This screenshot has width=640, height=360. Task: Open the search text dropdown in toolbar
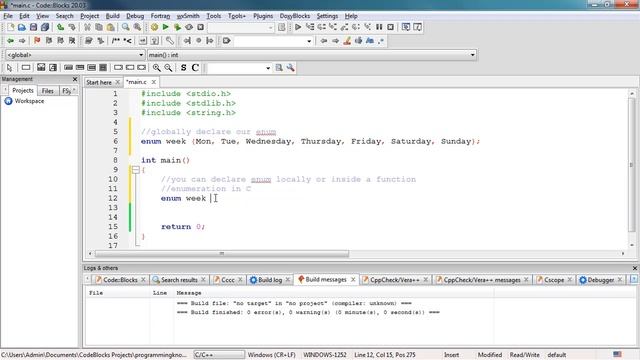point(273,41)
